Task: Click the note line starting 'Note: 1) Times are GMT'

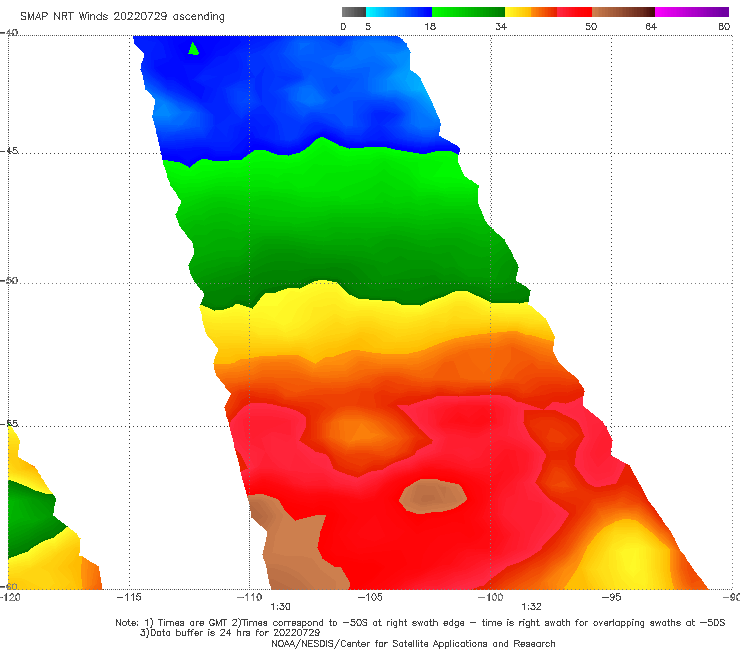Action: pos(420,623)
